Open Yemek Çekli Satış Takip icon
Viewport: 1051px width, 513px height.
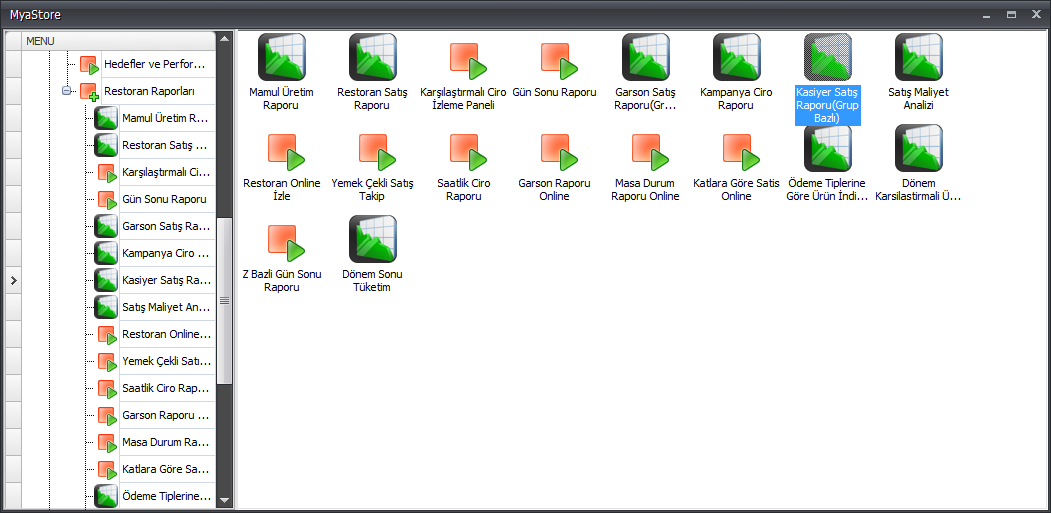pyautogui.click(x=375, y=152)
